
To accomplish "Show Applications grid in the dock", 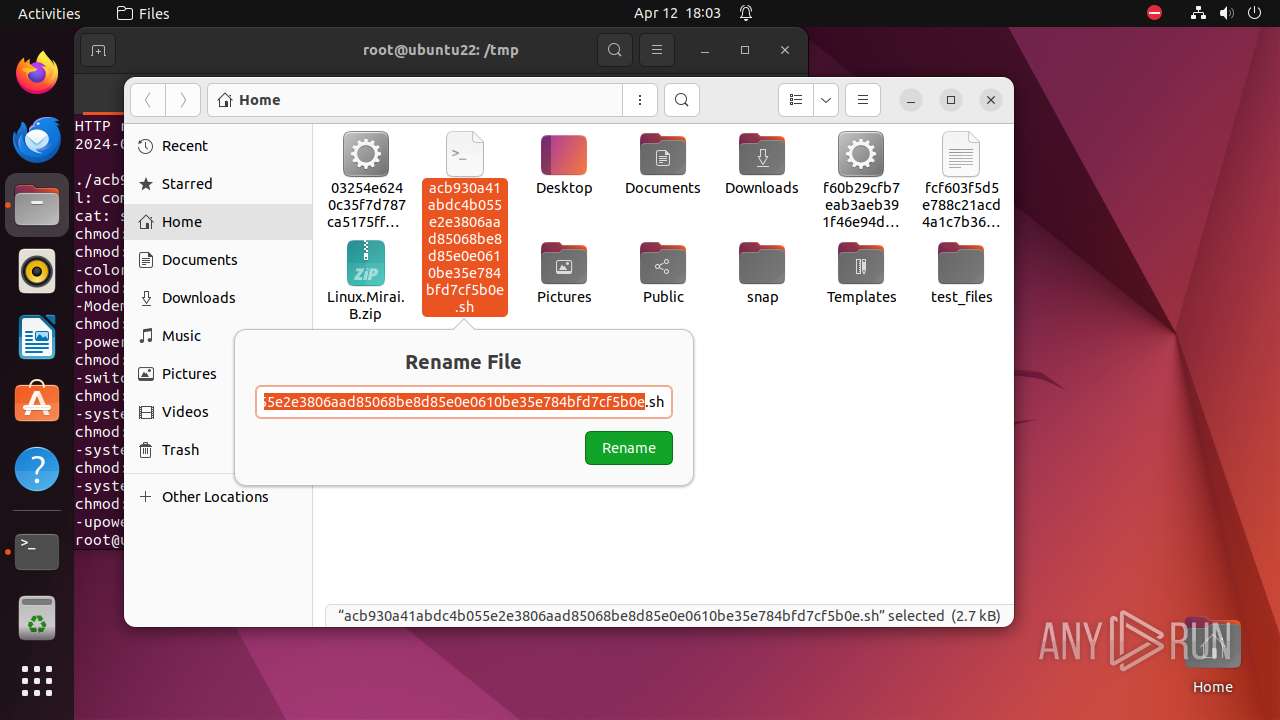I will click(x=37, y=681).
